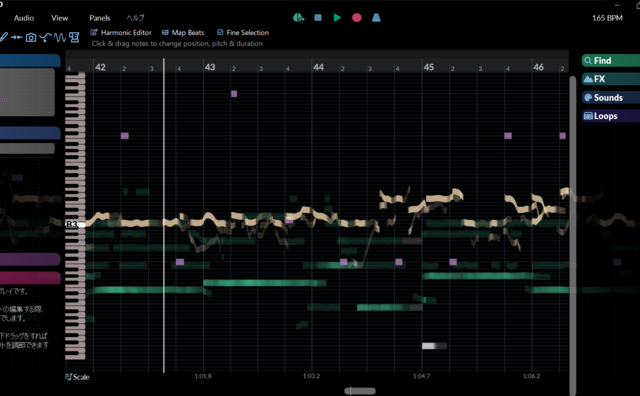Click the 1:04.7 time label
Screen dimensions: 640x396
421,376
